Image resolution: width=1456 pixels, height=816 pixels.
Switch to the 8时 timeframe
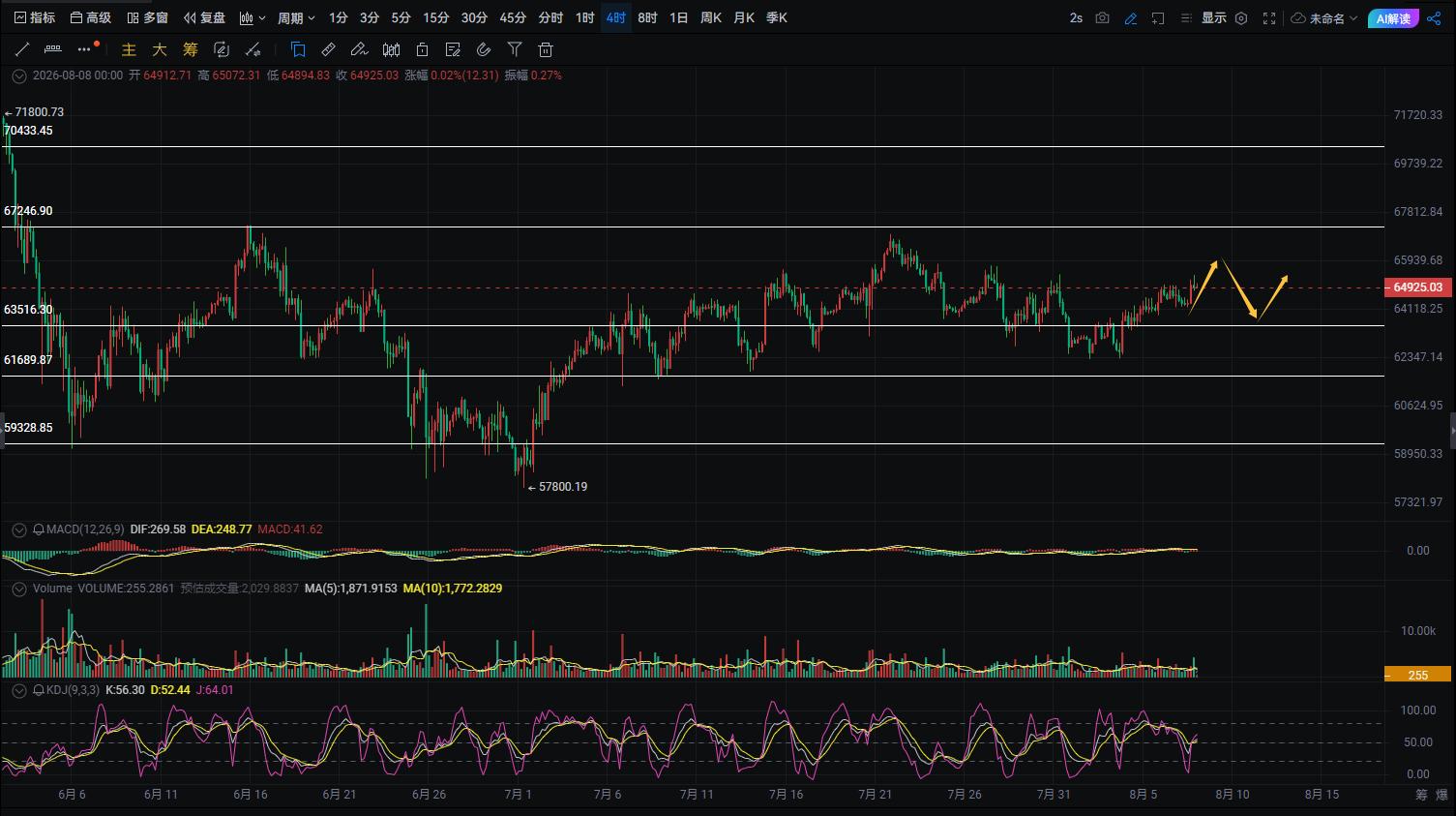[x=647, y=17]
